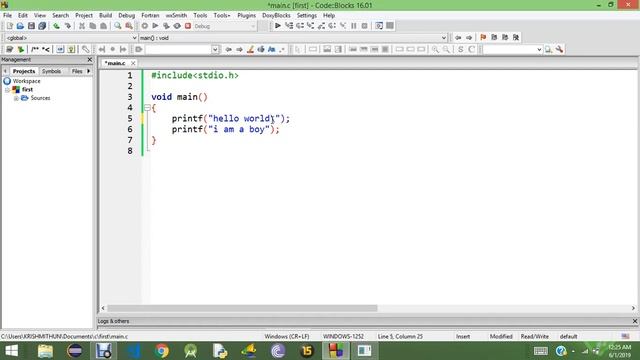The image size is (640, 360).
Task: Click the Insert mode status bar entry
Action: pyautogui.click(x=463, y=336)
